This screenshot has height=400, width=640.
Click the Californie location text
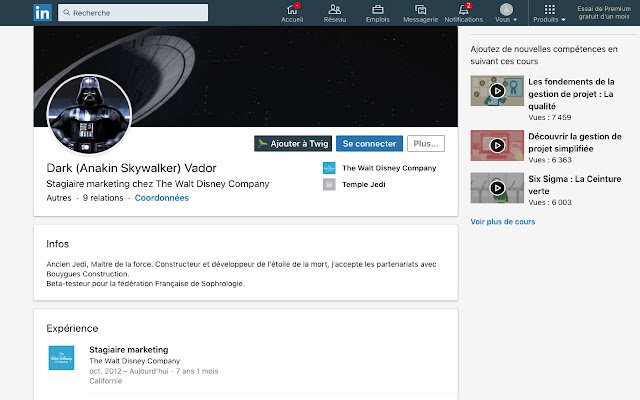pyautogui.click(x=105, y=381)
